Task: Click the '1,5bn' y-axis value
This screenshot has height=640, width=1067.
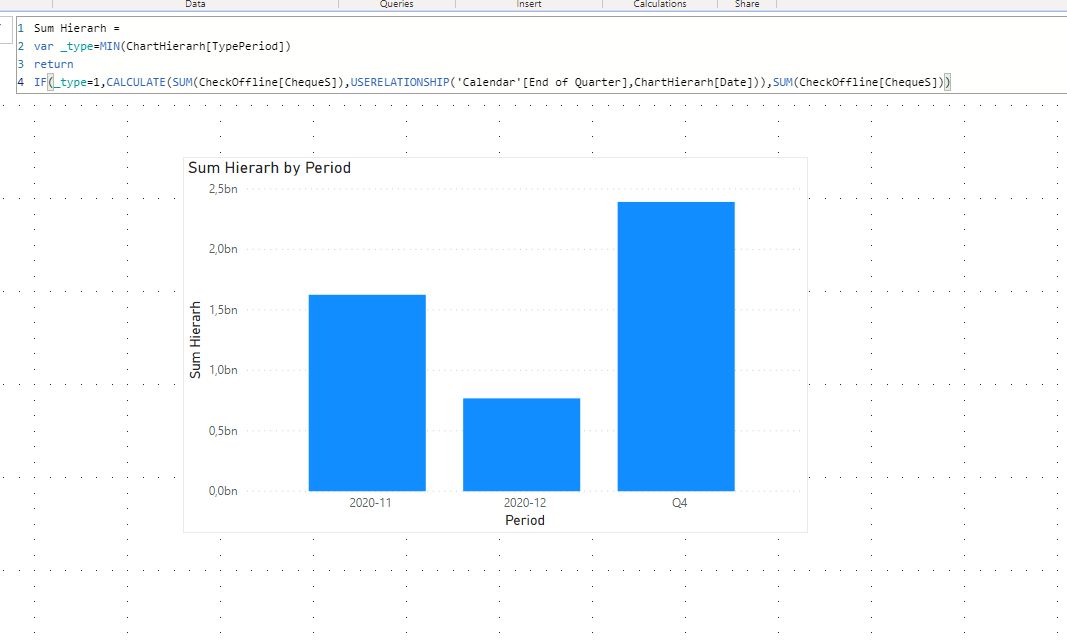Action: click(x=223, y=309)
